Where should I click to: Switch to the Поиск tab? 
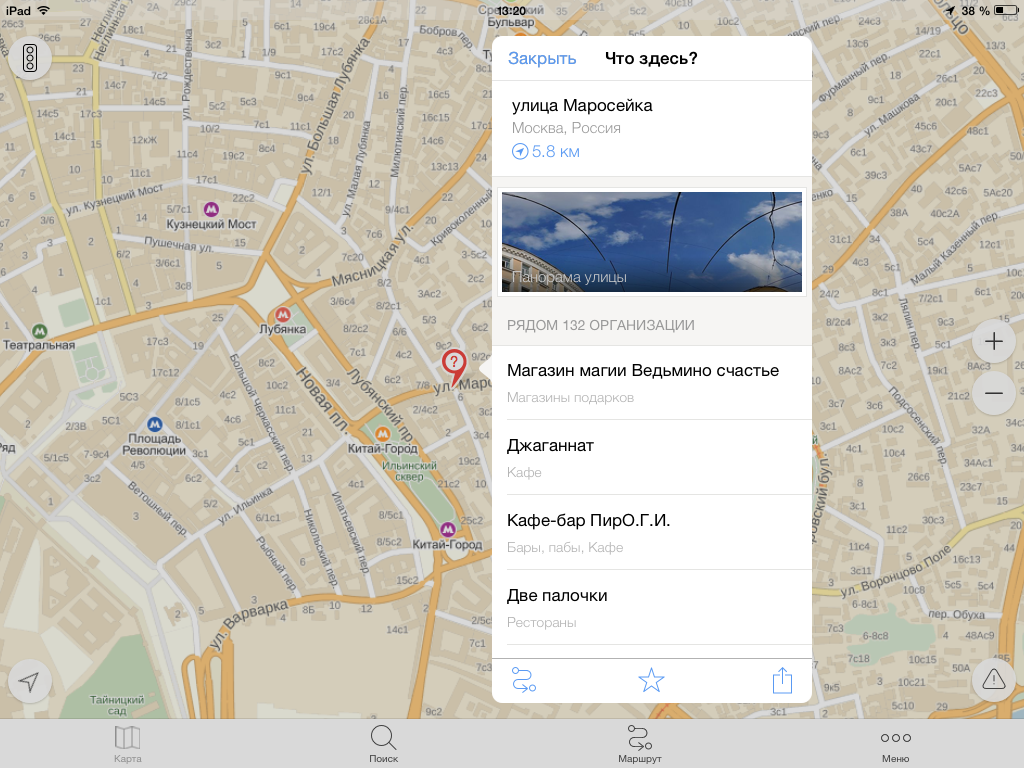coord(383,744)
